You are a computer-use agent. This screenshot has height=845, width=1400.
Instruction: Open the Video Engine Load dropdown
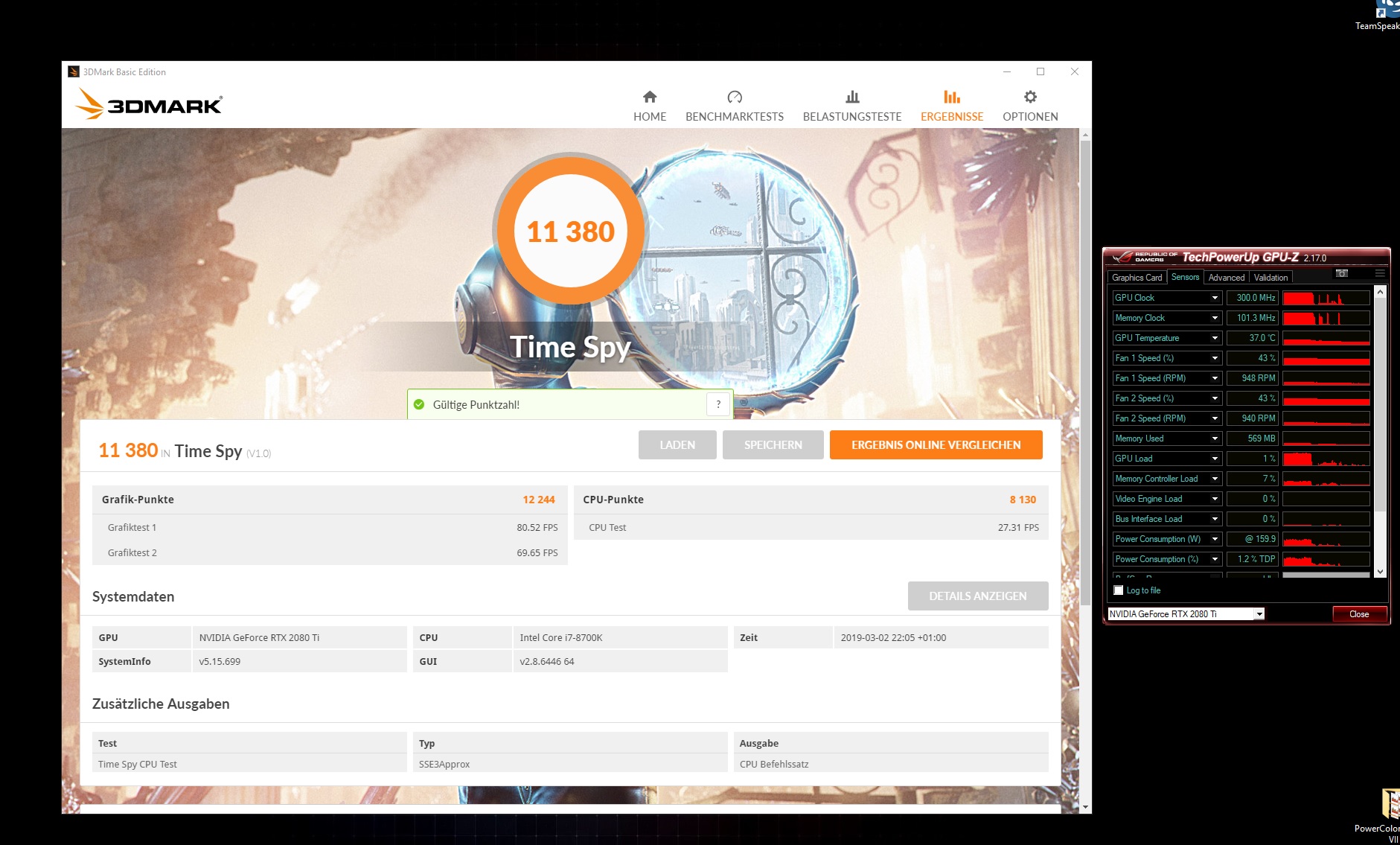click(1215, 499)
